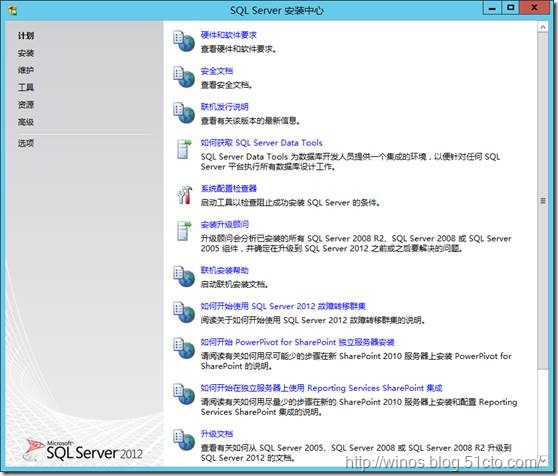
Task: Click the scrollbar up arrow
Action: pos(543,27)
